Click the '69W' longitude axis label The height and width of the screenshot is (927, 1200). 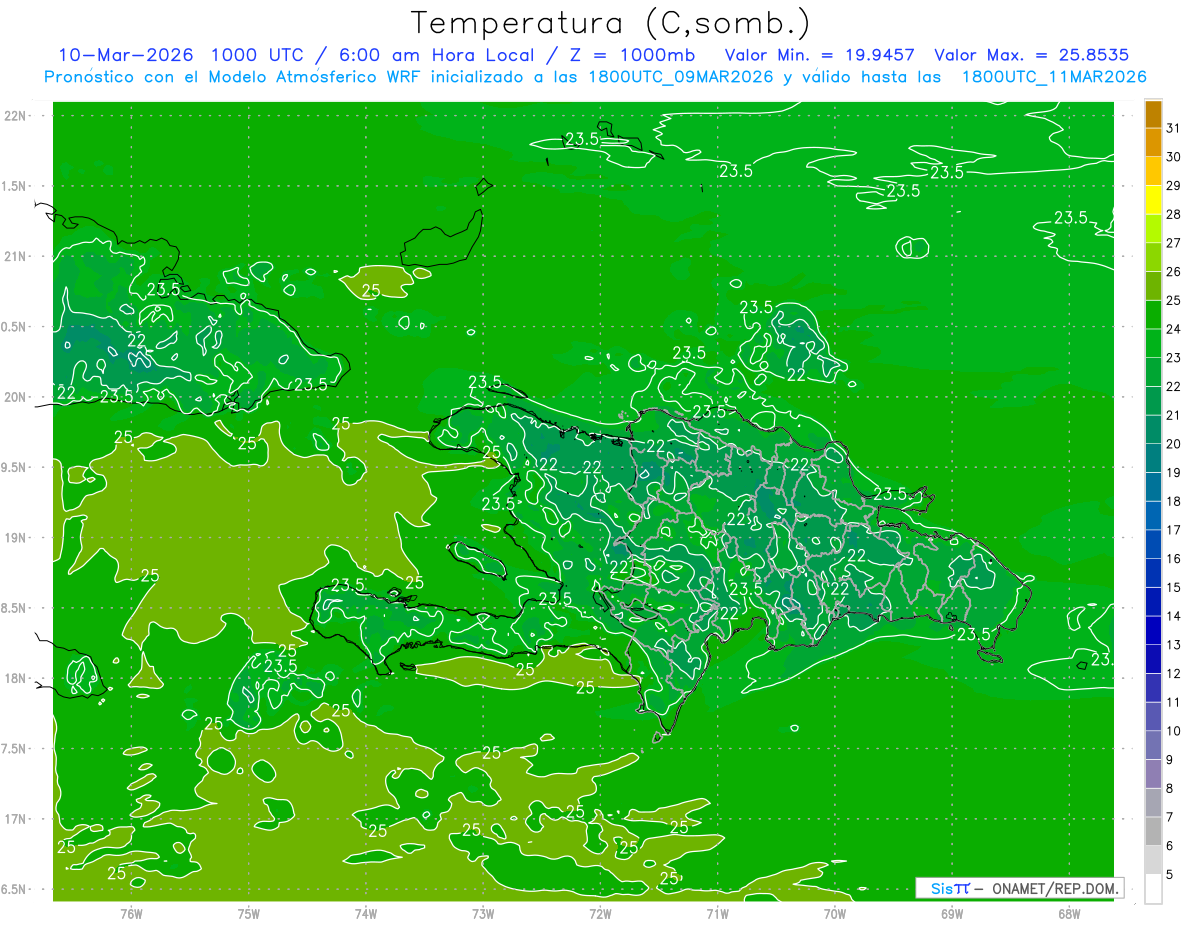pos(952,914)
